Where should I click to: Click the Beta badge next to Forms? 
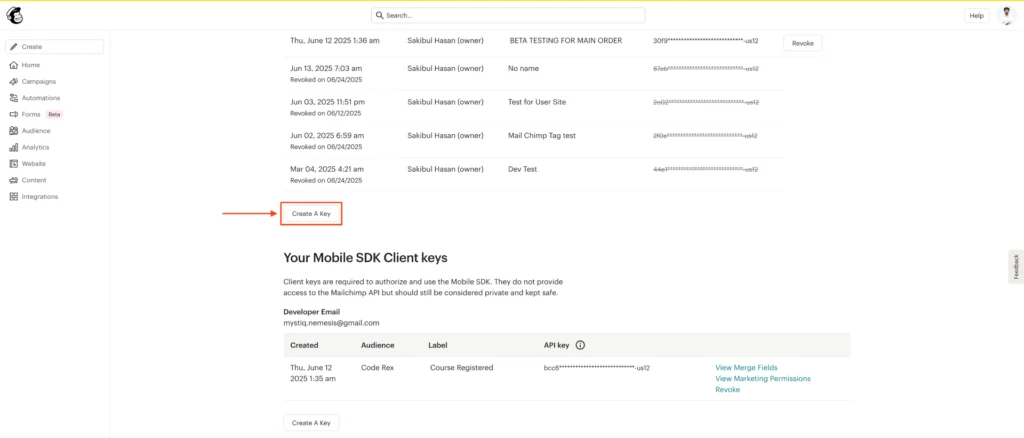[54, 114]
